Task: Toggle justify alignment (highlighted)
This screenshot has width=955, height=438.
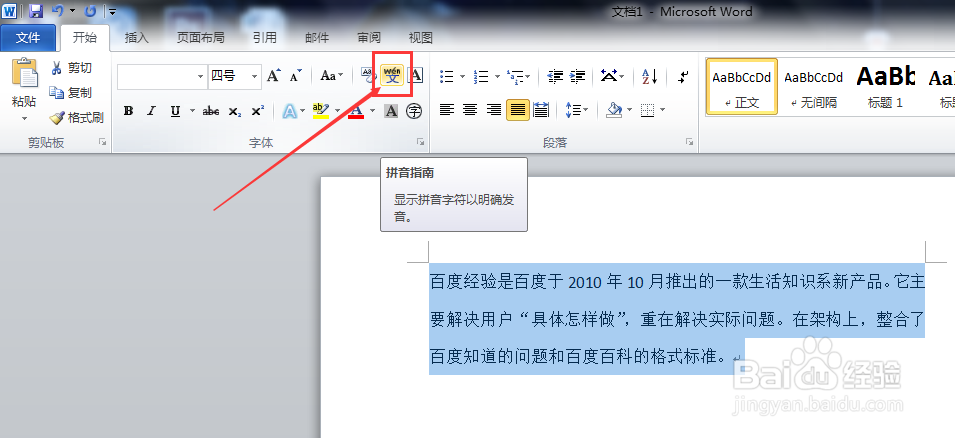Action: (x=518, y=110)
